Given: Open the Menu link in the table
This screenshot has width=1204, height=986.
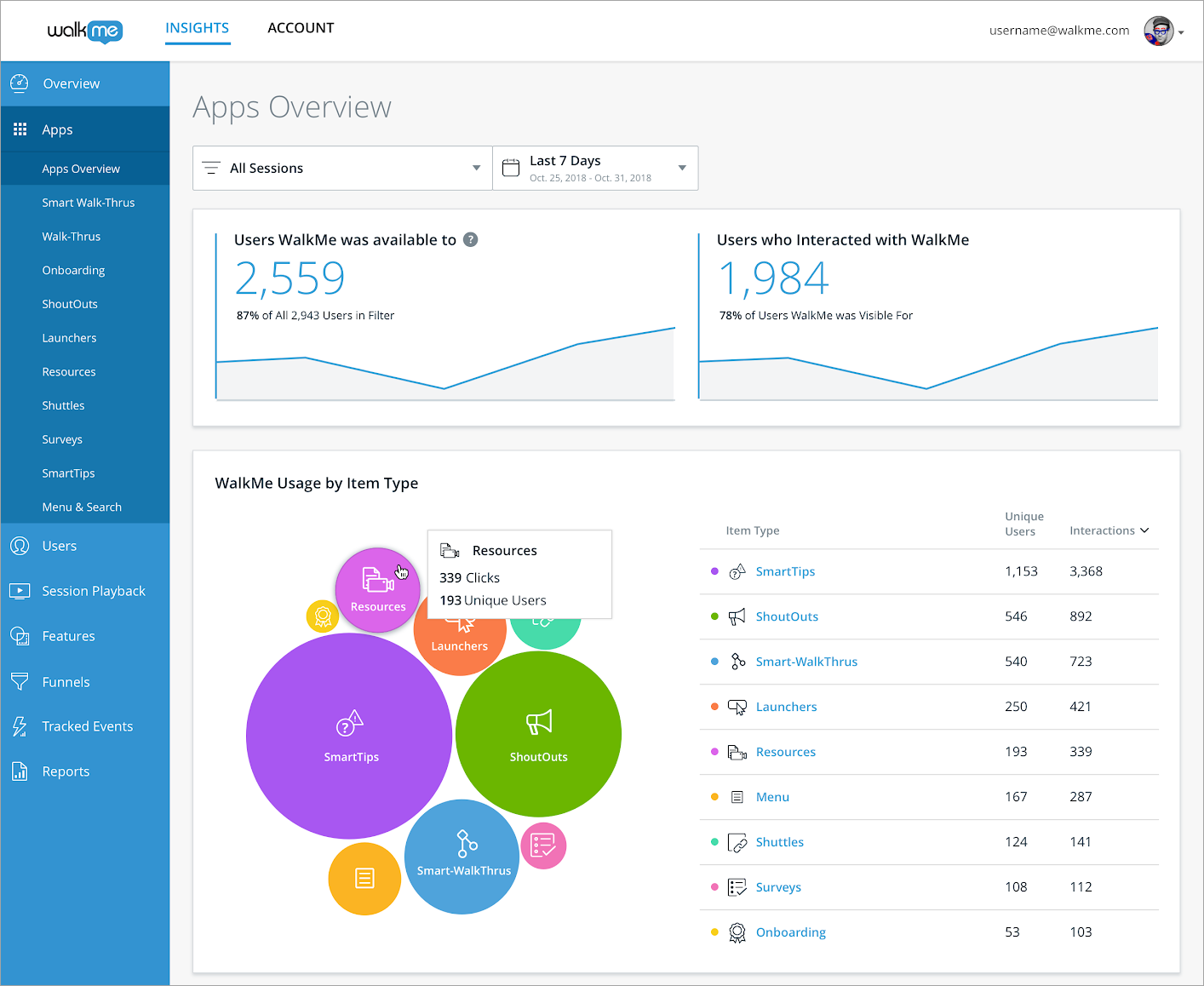Looking at the screenshot, I should pos(772,797).
